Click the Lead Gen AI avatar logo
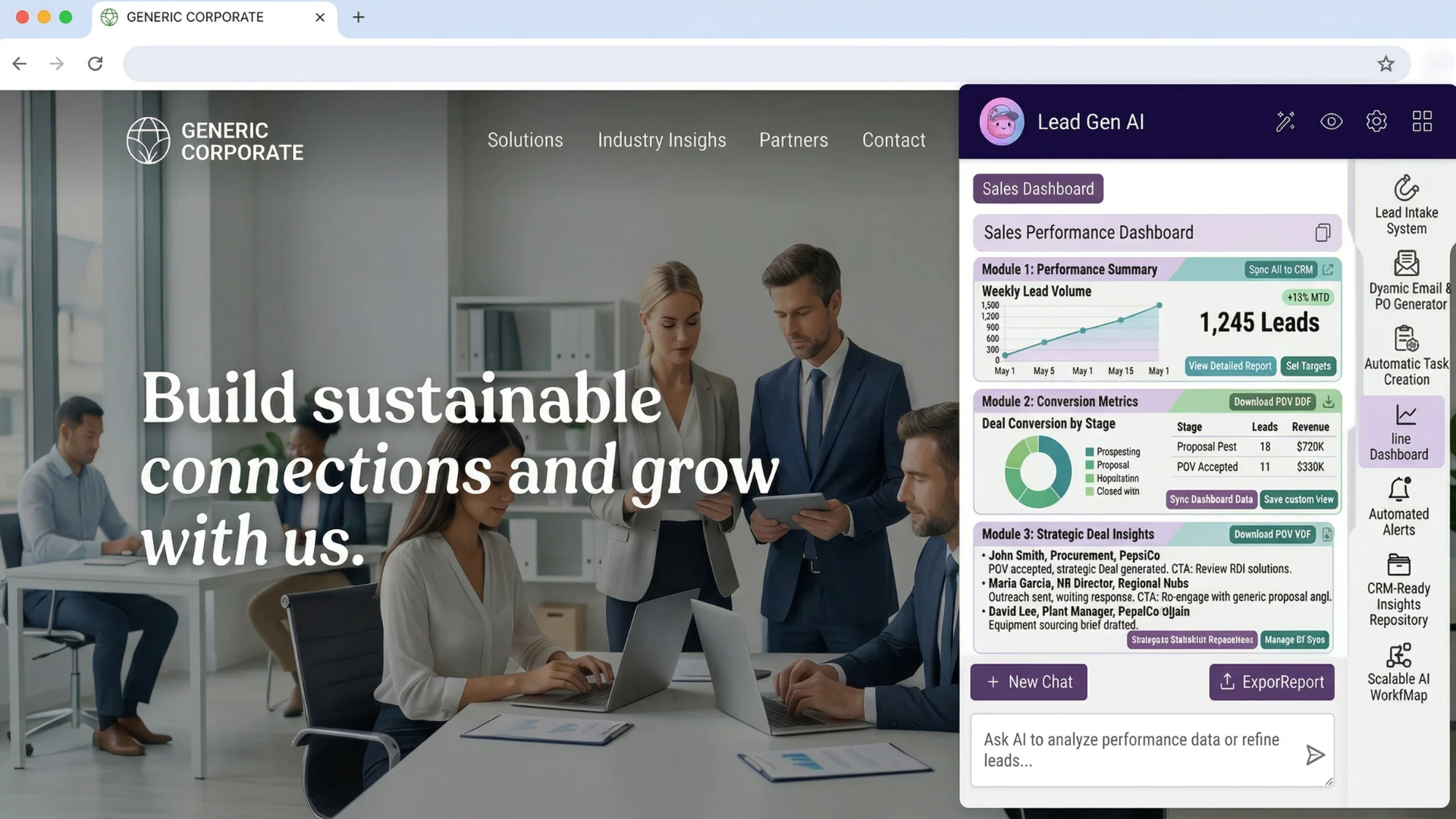This screenshot has height=819, width=1456. coord(1001,121)
